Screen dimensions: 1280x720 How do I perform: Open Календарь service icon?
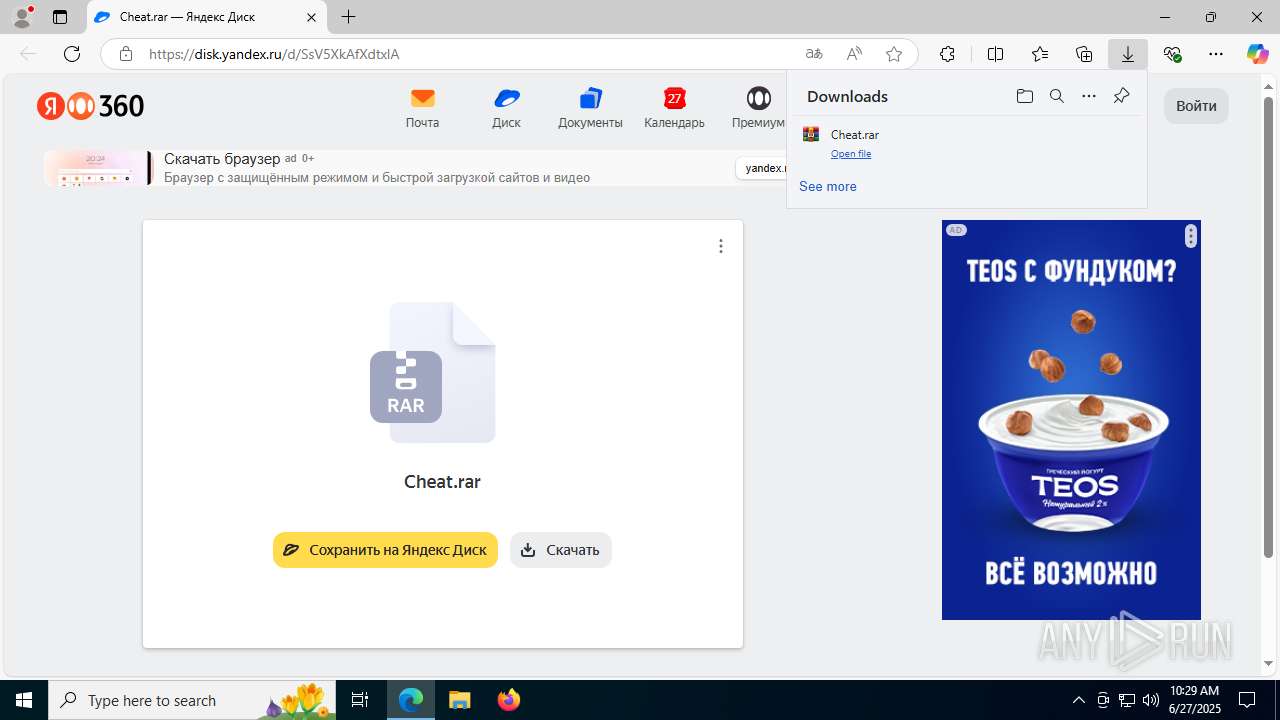pyautogui.click(x=674, y=108)
